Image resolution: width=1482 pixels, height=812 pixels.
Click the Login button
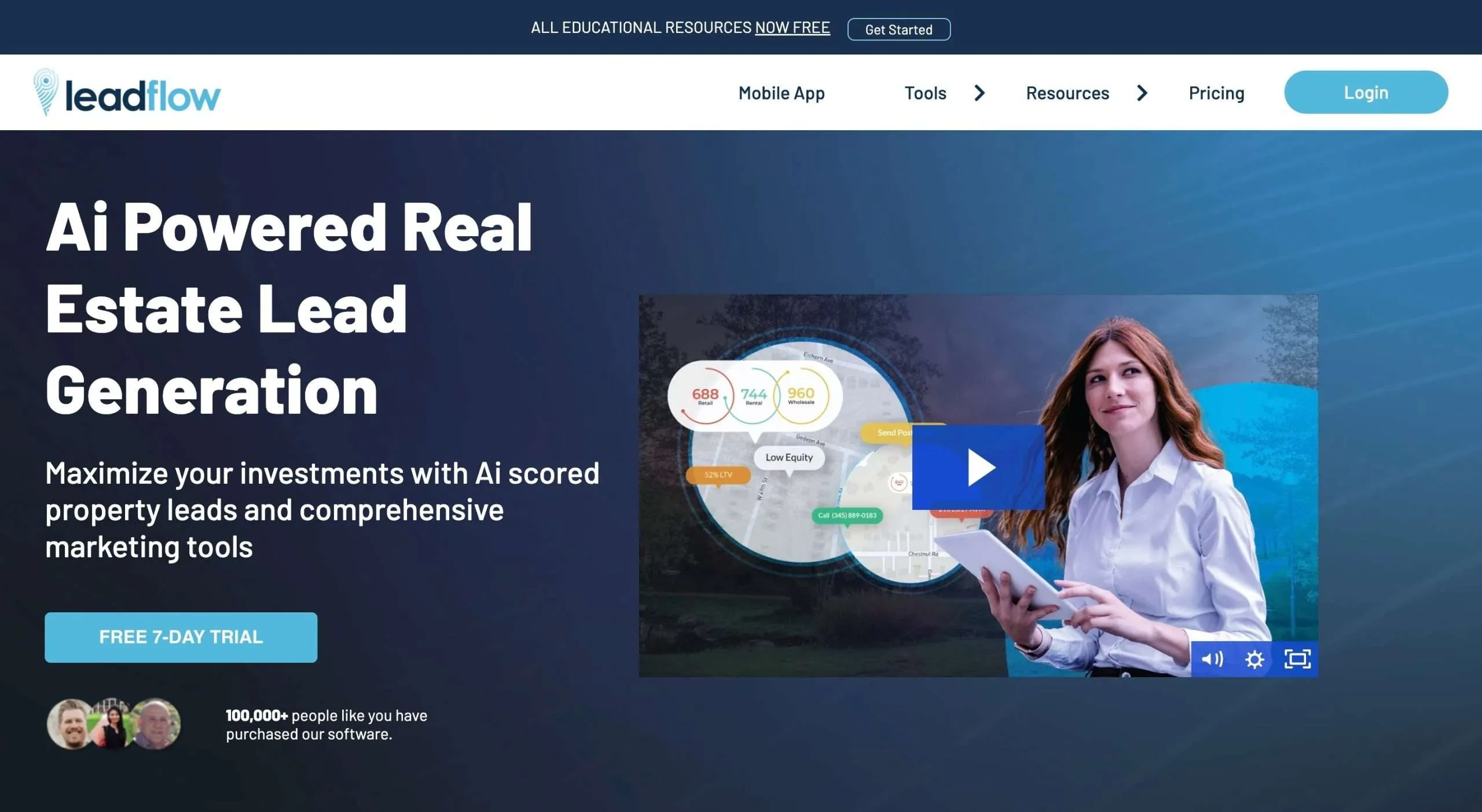coord(1366,92)
